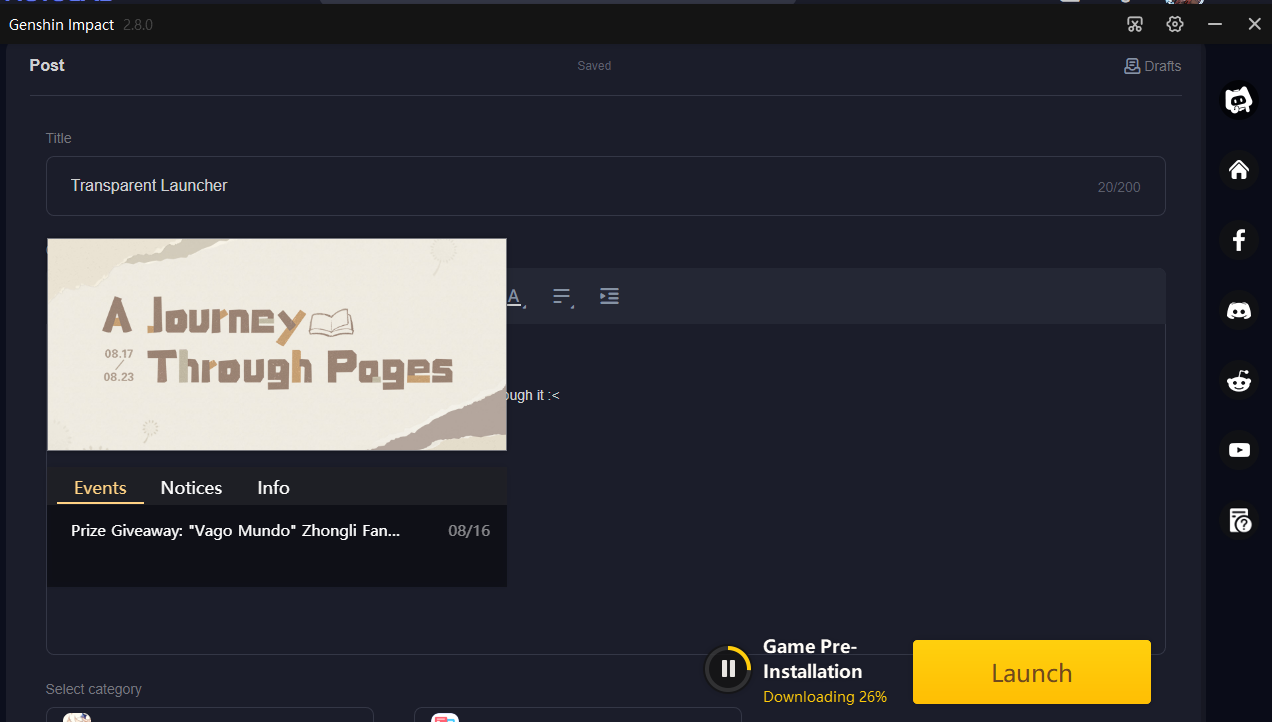Open the Reddit sidebar icon
Viewport: 1272px width, 722px height.
(1239, 380)
